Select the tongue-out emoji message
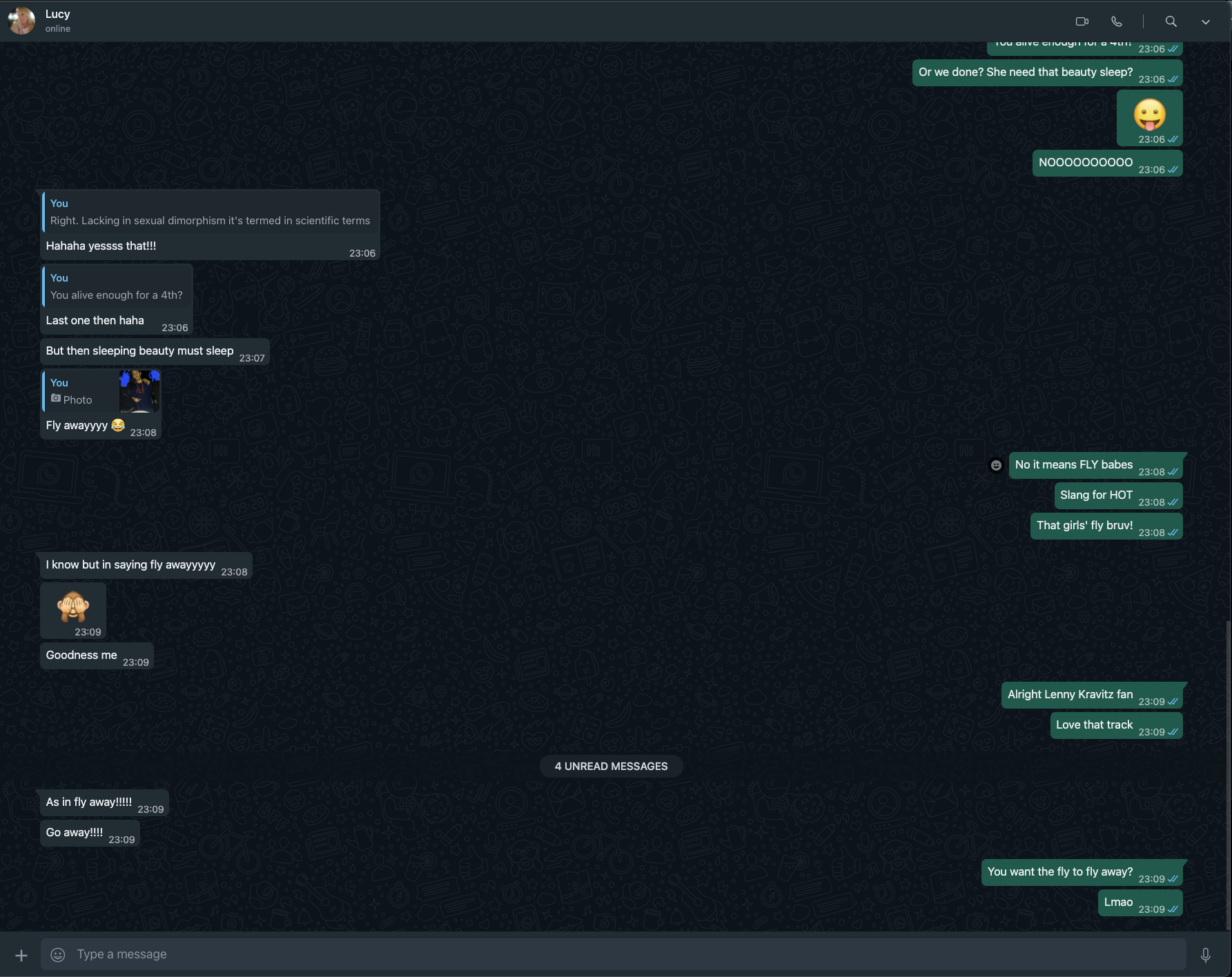 [1149, 115]
